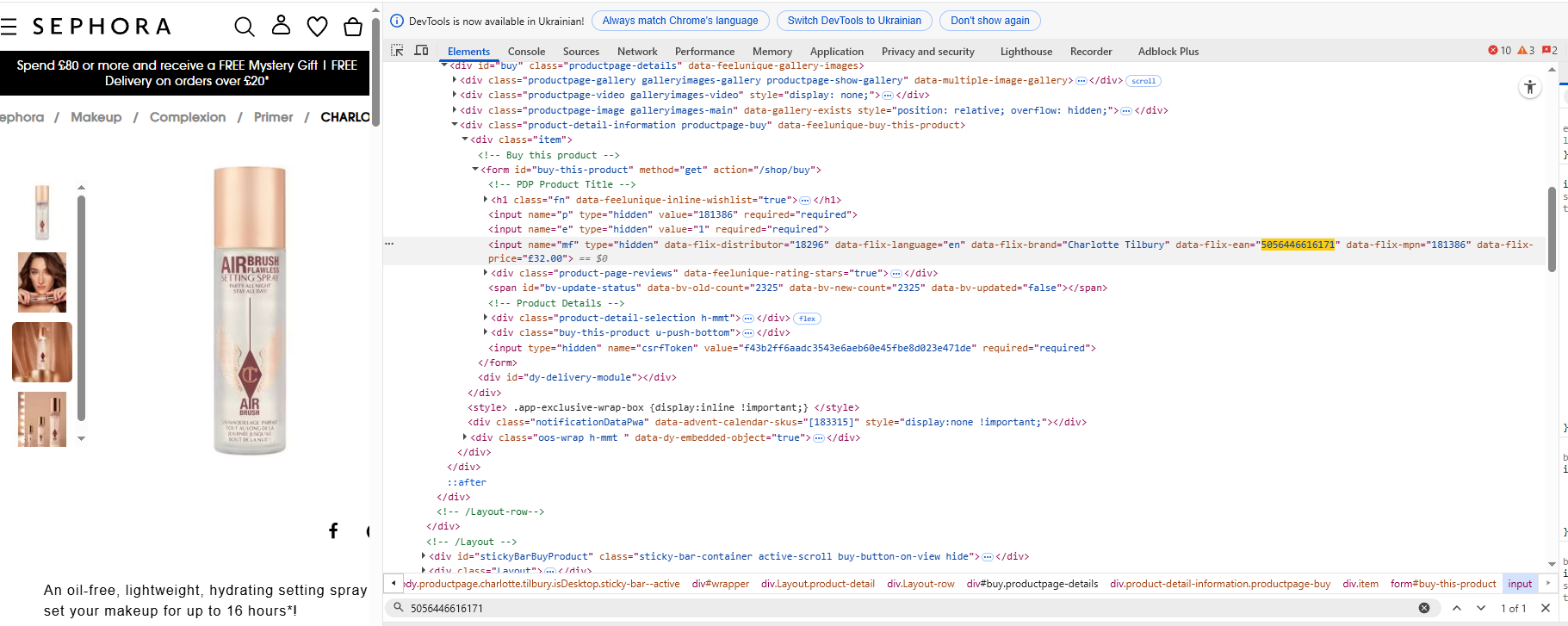Click Don't show again button
Viewport: 1568px width, 626px height.
point(990,21)
